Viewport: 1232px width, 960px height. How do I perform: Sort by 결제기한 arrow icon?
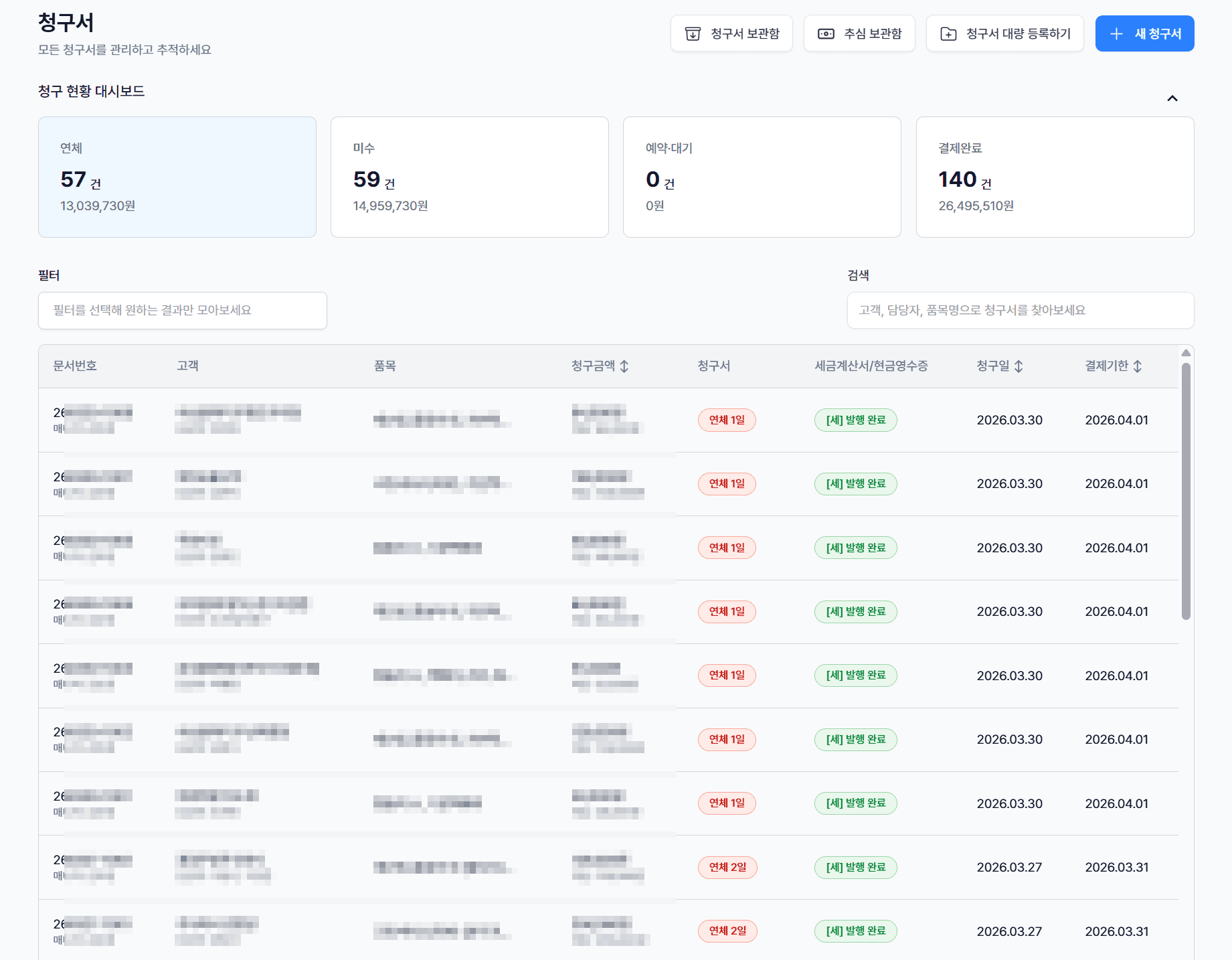(1138, 366)
